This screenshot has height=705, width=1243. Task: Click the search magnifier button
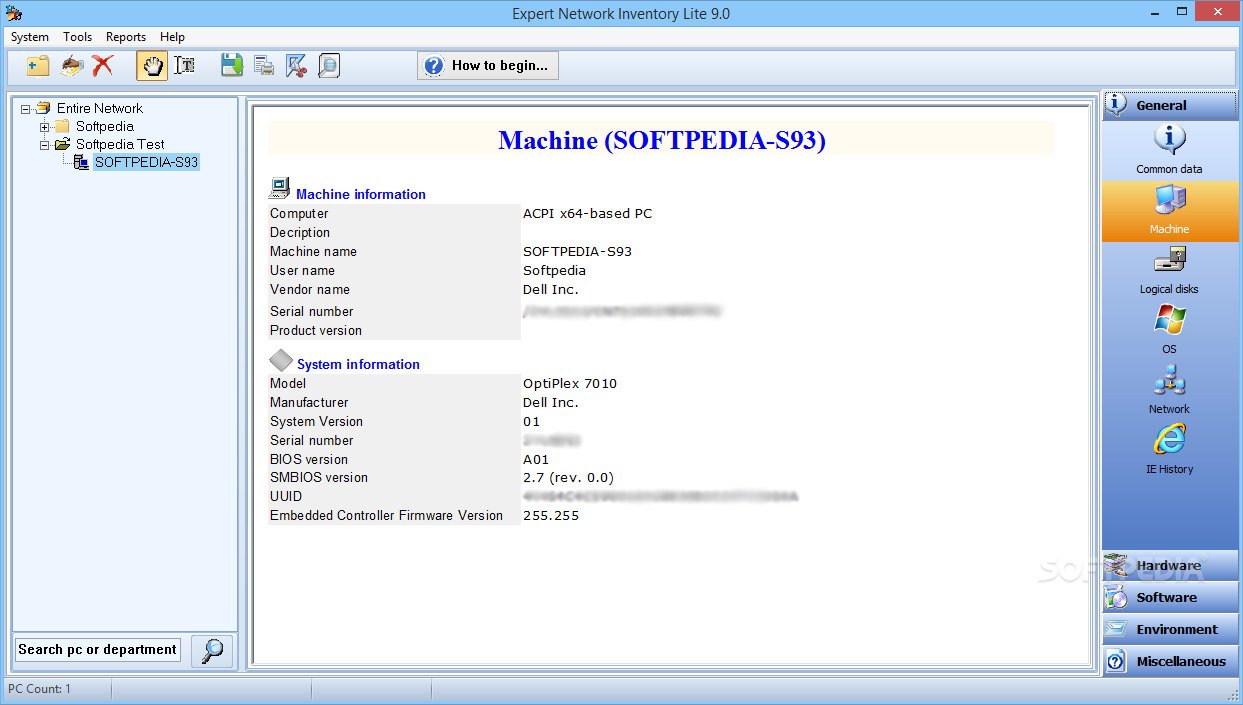coord(212,651)
